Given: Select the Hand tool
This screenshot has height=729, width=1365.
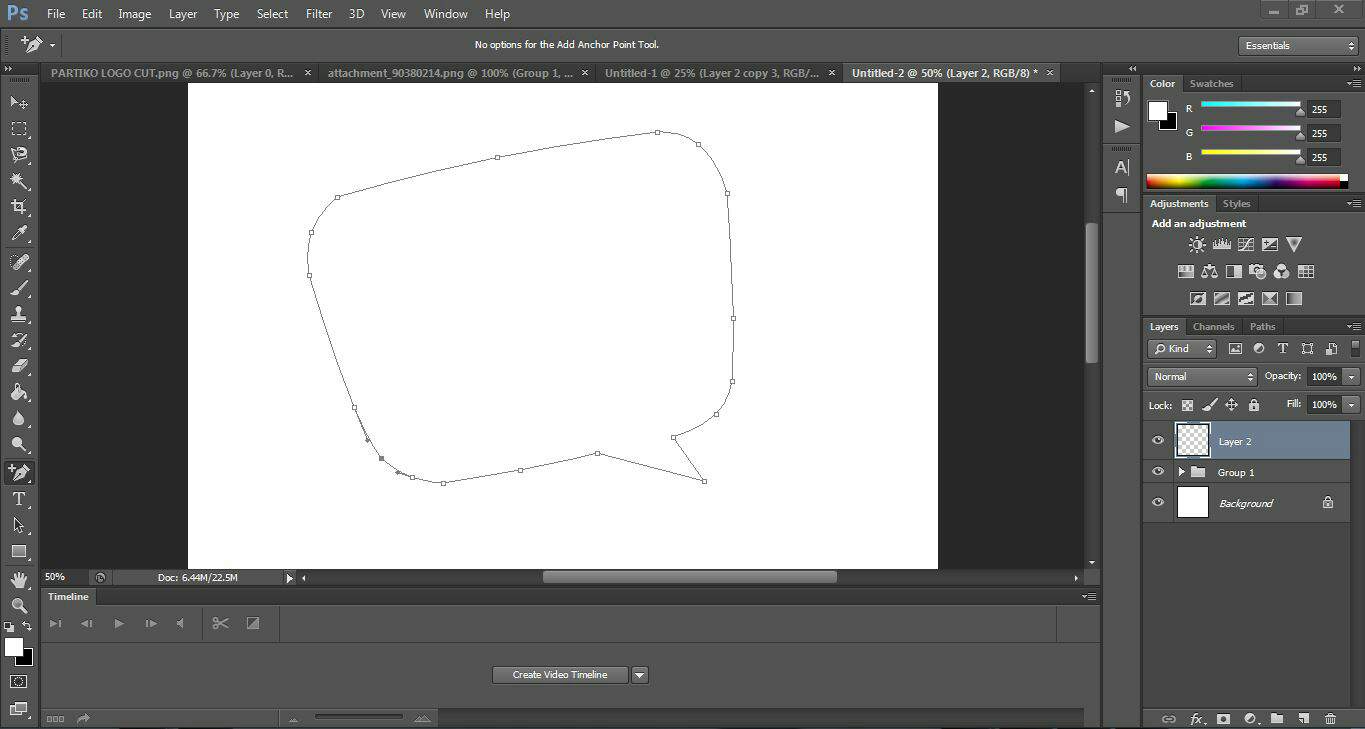Looking at the screenshot, I should 19,579.
